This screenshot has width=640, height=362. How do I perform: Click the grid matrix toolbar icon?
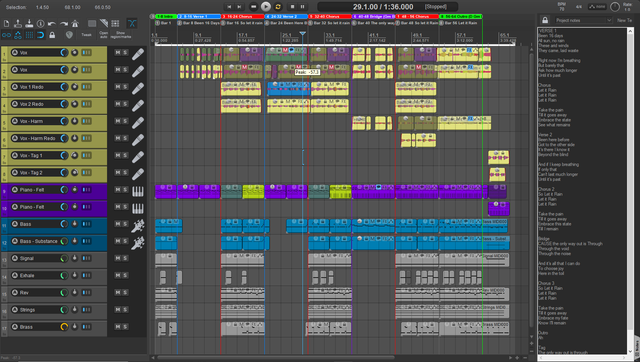116,24
